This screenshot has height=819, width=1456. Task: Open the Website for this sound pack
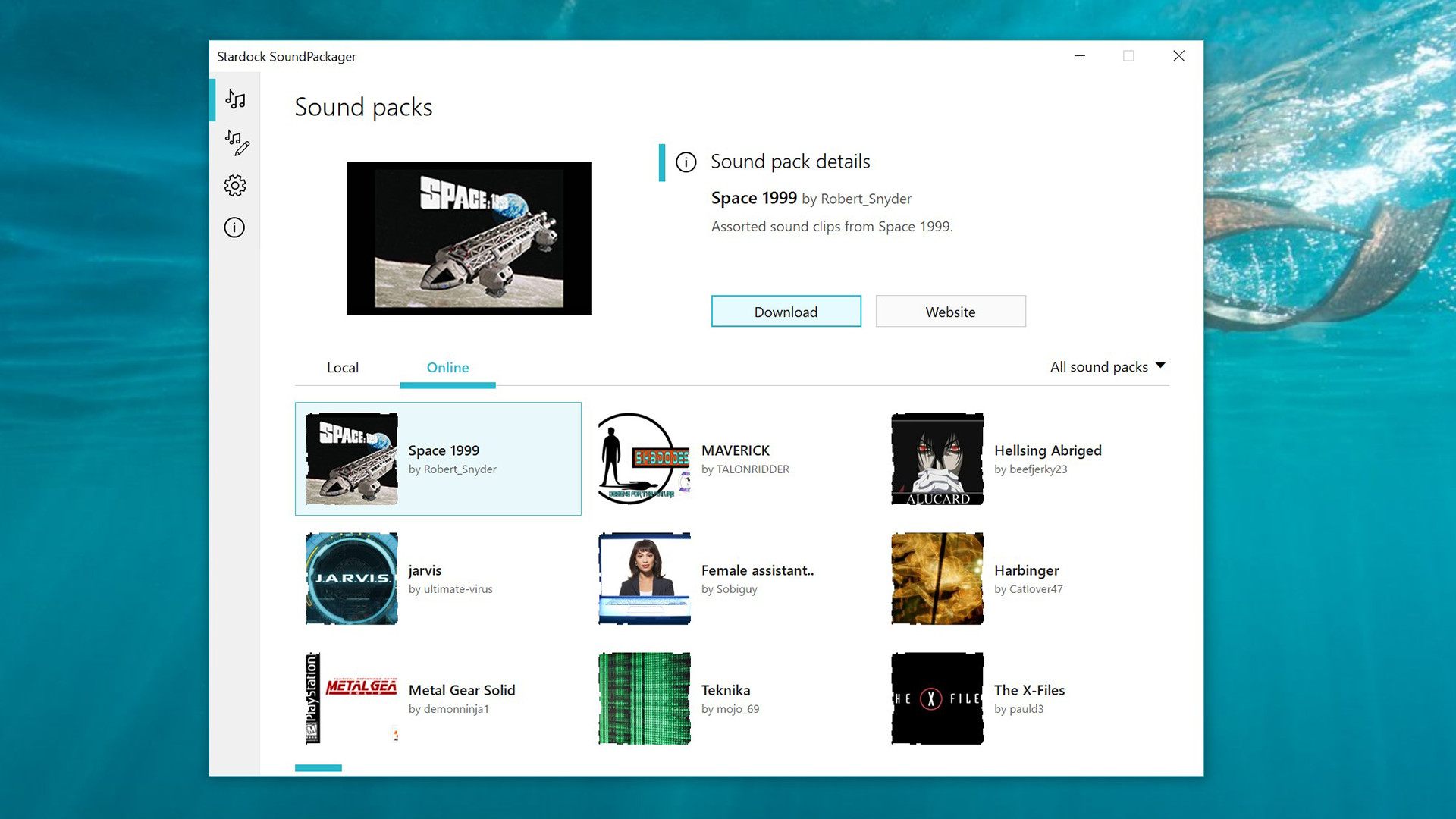click(950, 311)
